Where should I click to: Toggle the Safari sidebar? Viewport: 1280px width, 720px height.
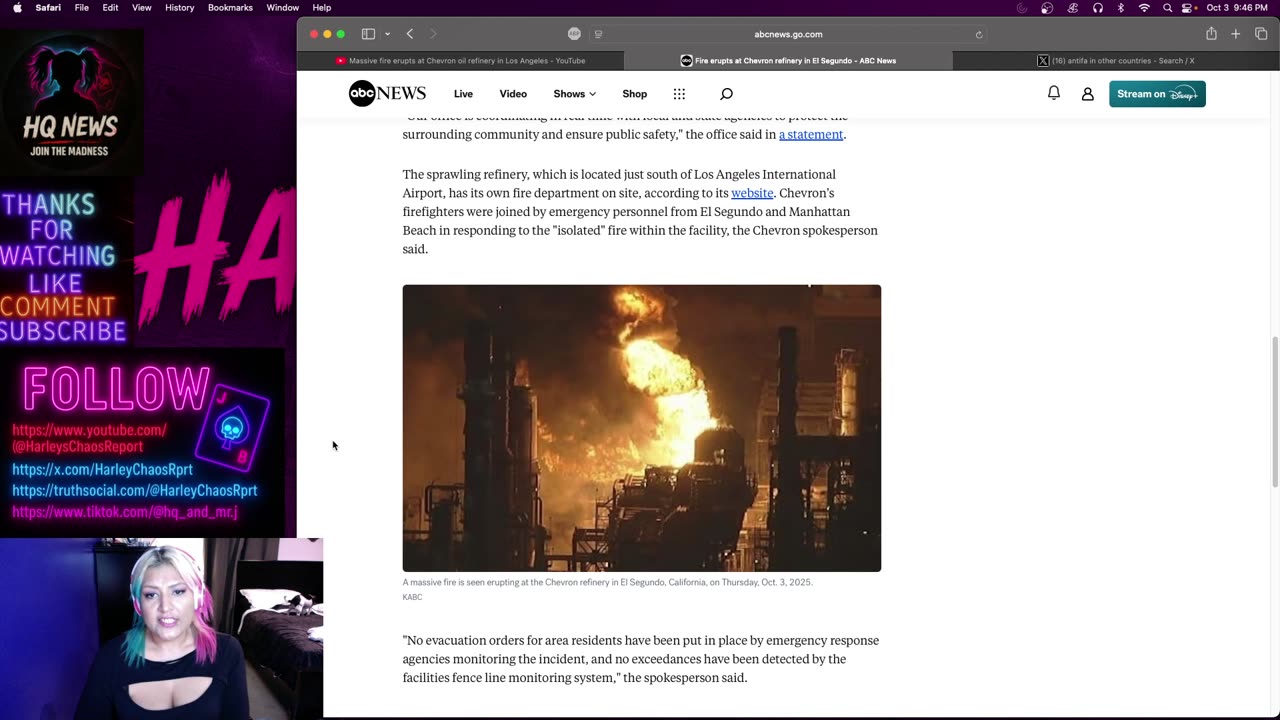pos(368,34)
